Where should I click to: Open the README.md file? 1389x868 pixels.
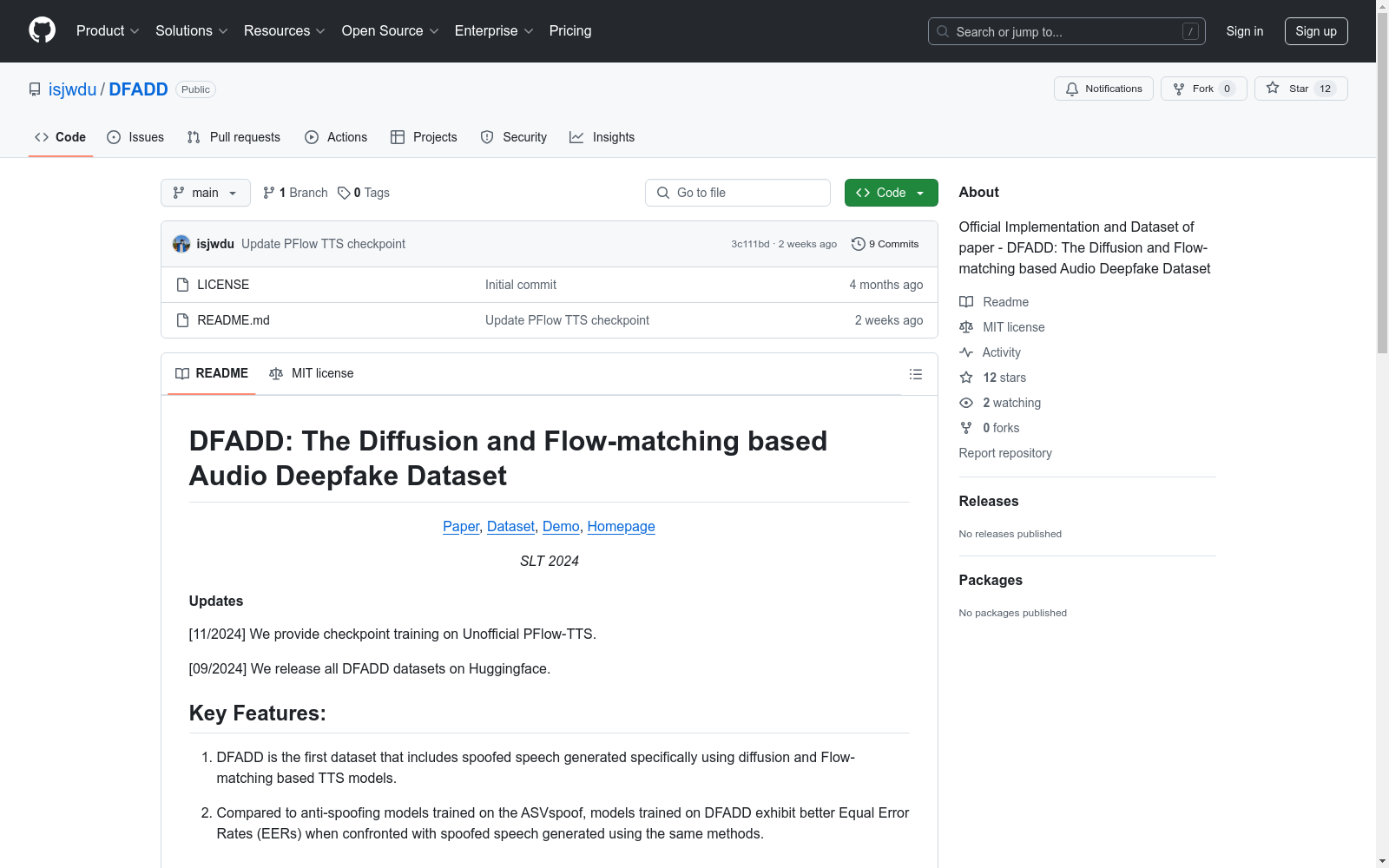click(x=234, y=320)
